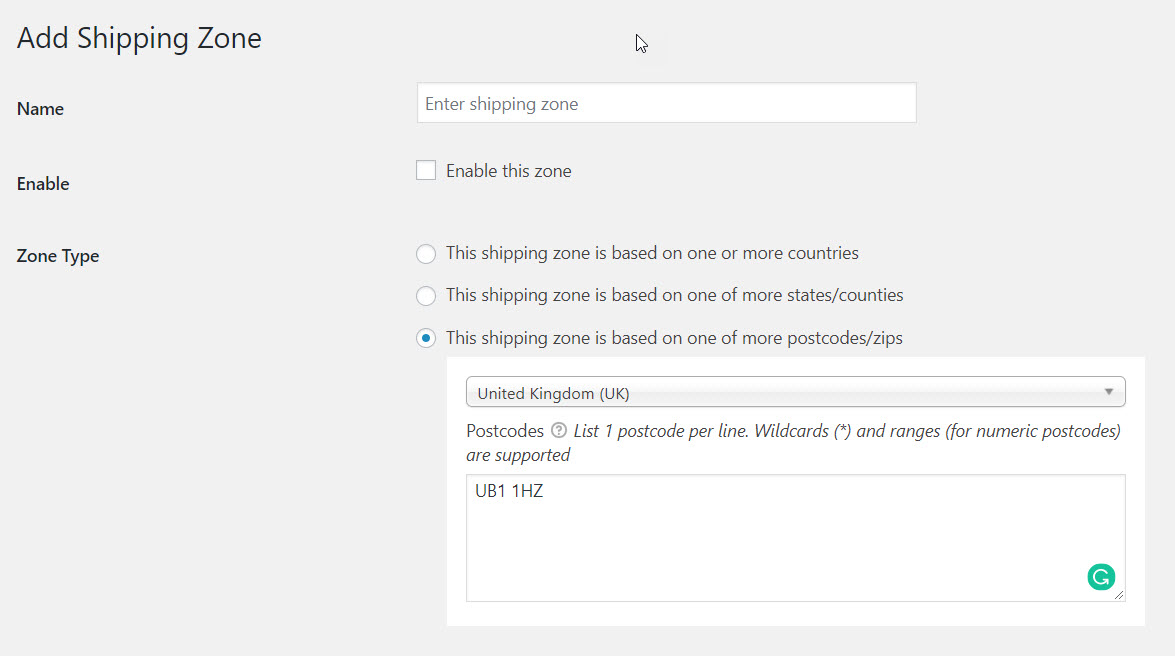Click the Name field label
Viewport: 1175px width, 656px height.
click(x=40, y=108)
